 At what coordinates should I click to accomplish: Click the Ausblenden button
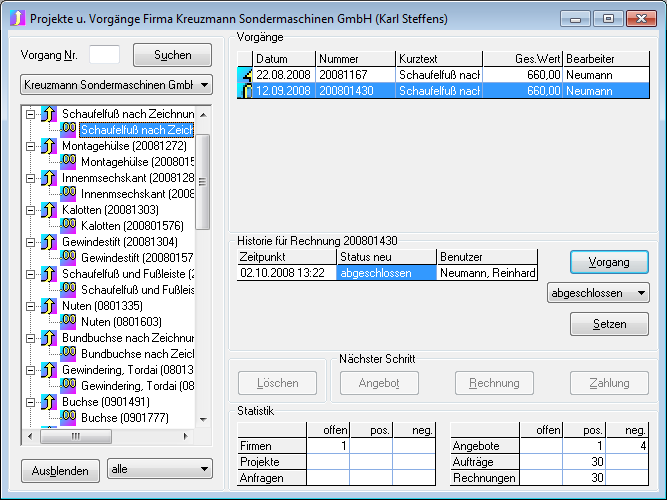coord(60,468)
